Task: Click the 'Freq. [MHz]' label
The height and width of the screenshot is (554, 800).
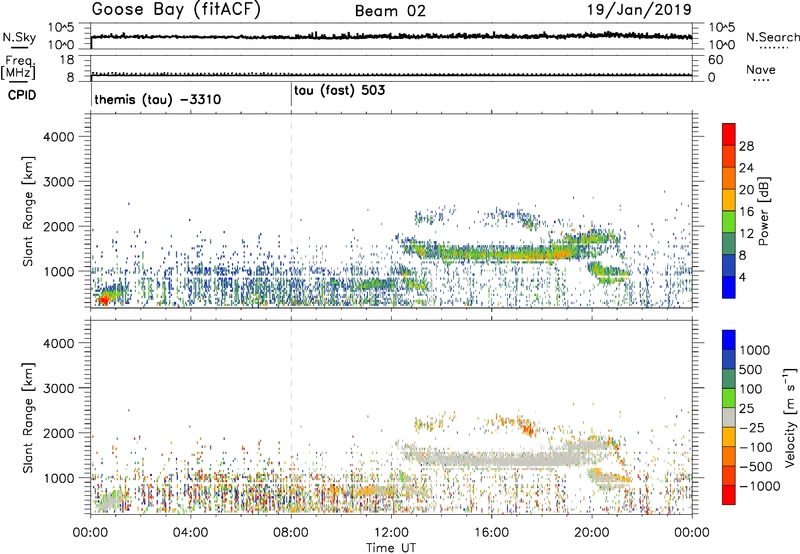Action: tap(18, 68)
